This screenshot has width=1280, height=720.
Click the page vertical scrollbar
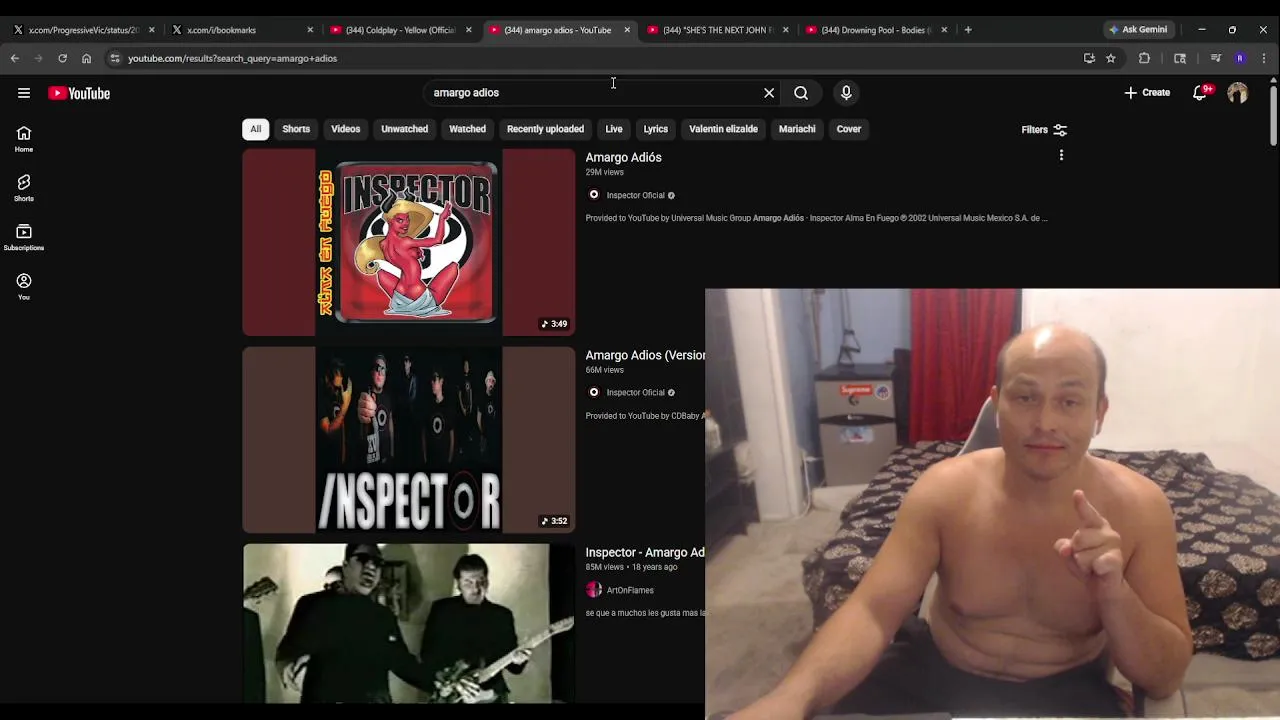1273,118
